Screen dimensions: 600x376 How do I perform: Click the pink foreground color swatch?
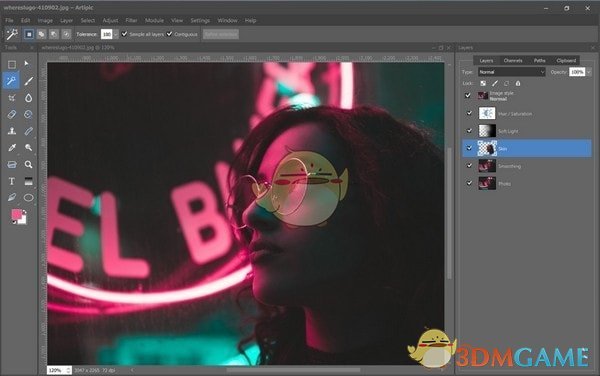(x=16, y=214)
